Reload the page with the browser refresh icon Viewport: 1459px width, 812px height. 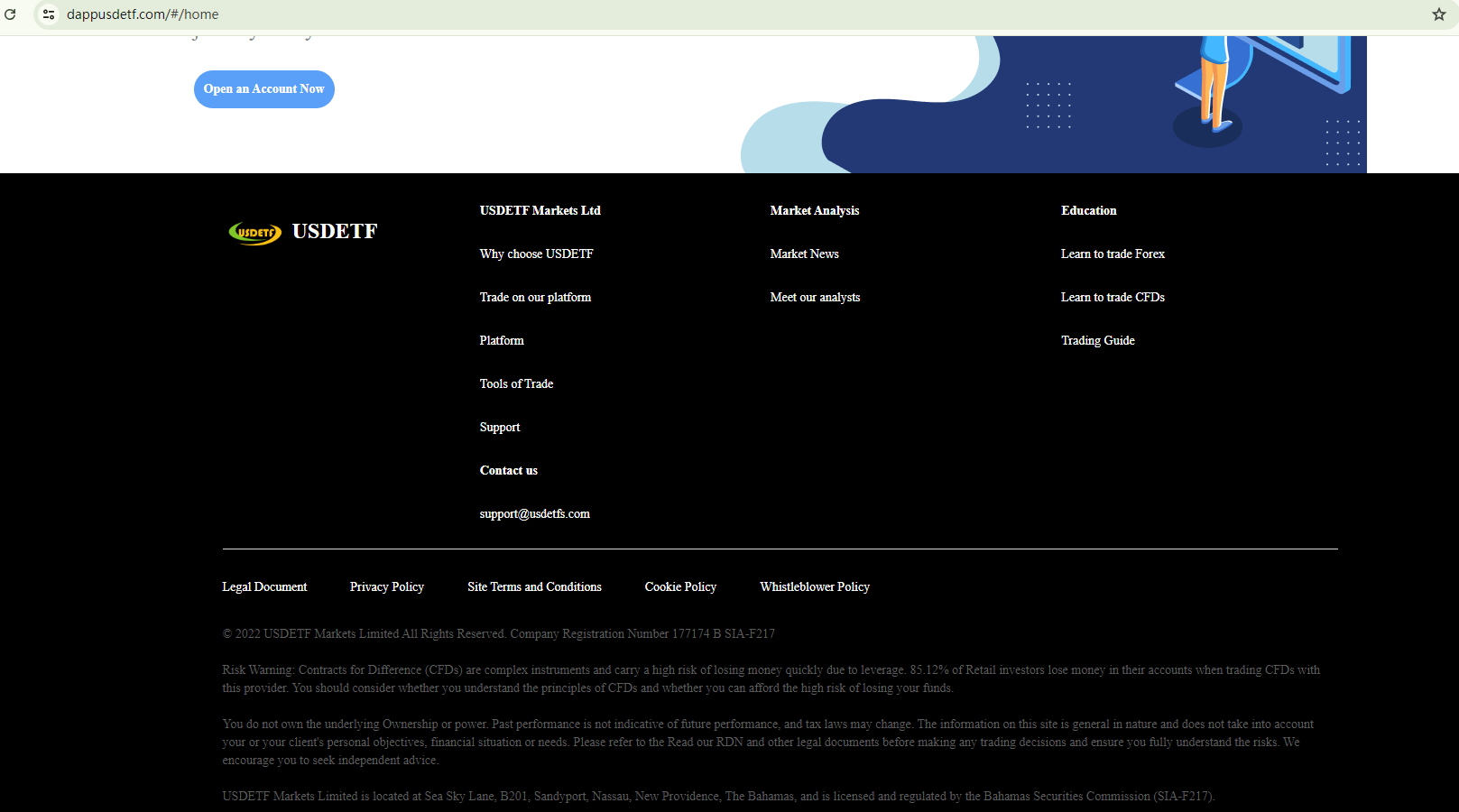pos(11,14)
